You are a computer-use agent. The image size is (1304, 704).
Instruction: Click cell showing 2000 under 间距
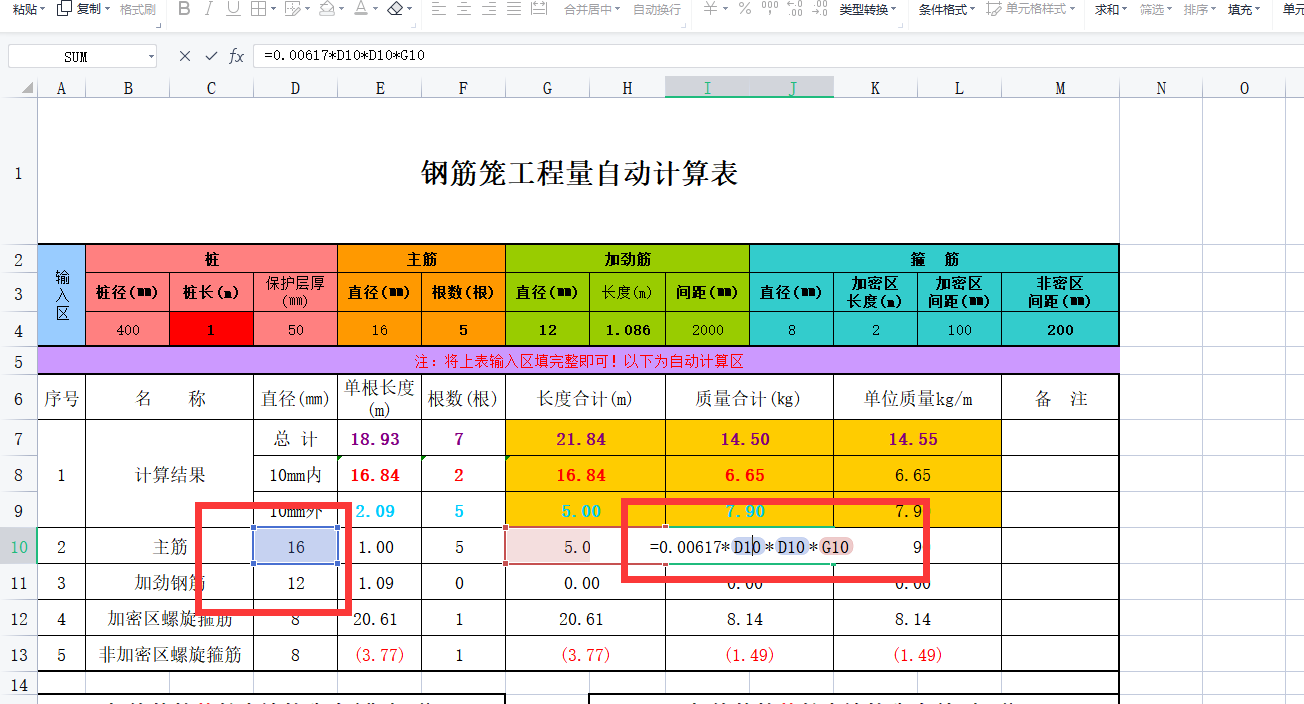(x=707, y=329)
